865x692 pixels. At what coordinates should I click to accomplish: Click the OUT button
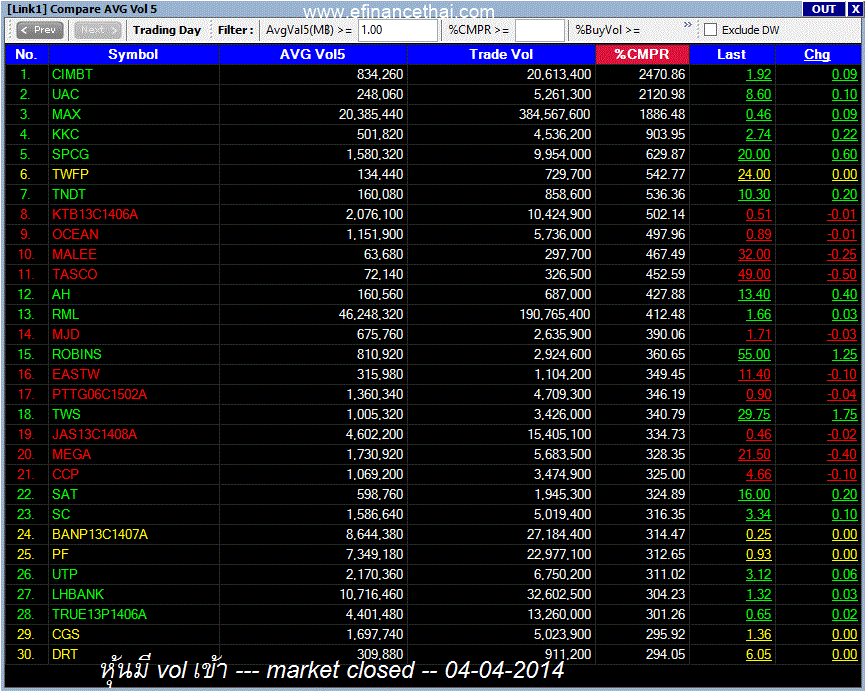click(x=823, y=9)
